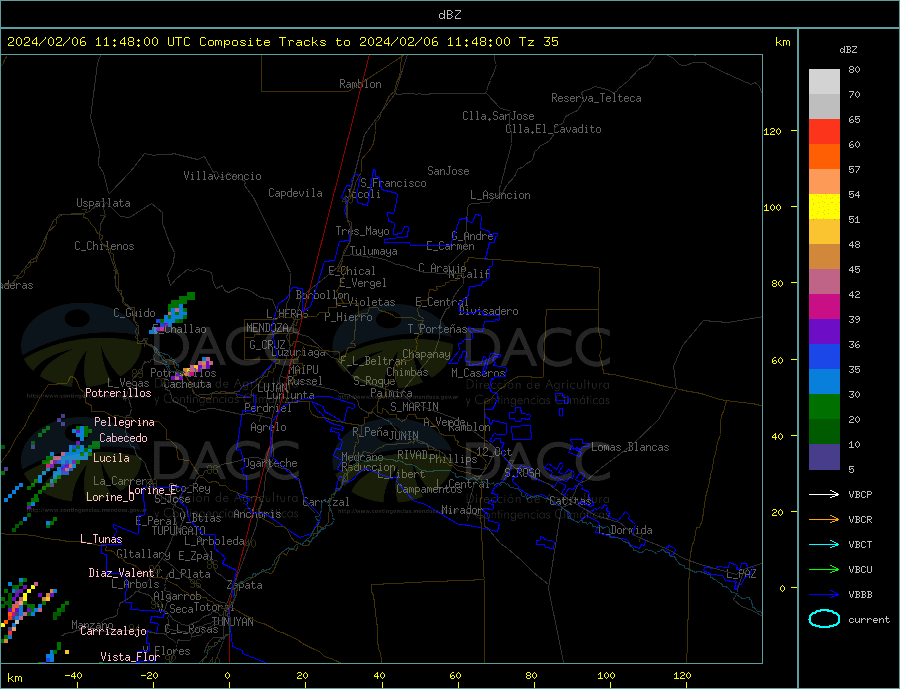
Task: Click the Tulumaya label
Action: click(x=374, y=251)
